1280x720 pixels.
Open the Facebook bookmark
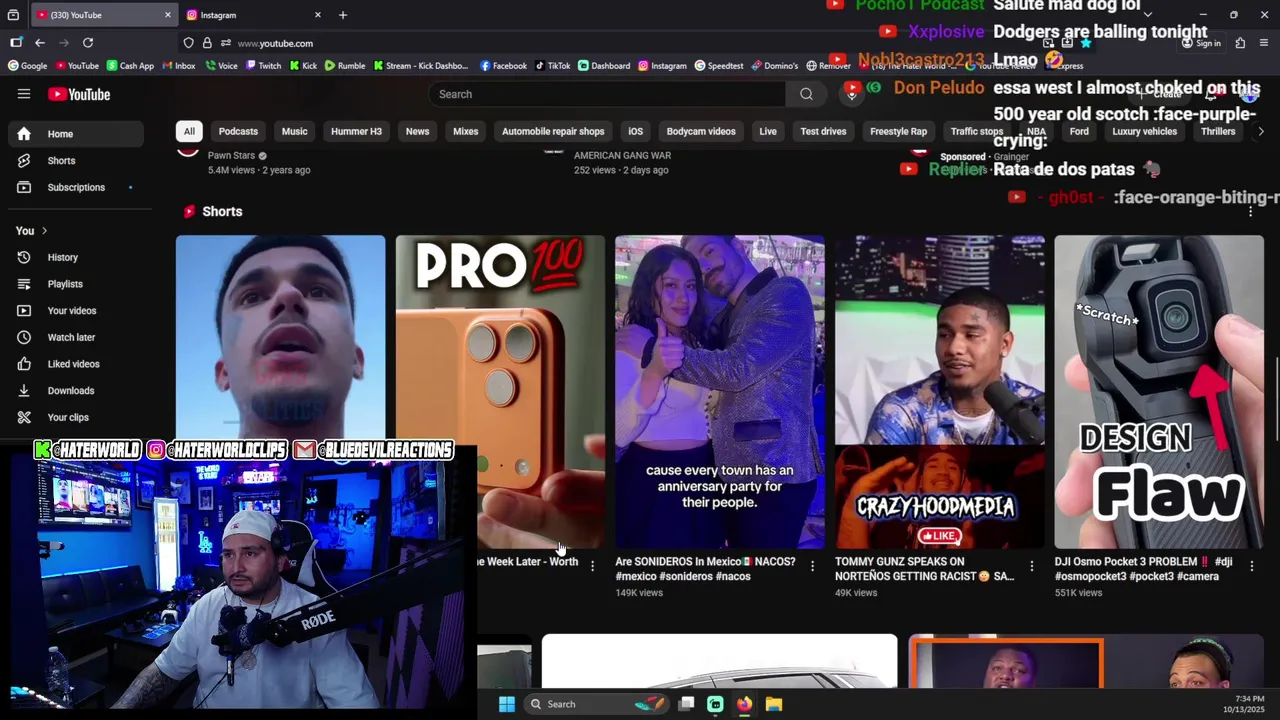tap(503, 66)
